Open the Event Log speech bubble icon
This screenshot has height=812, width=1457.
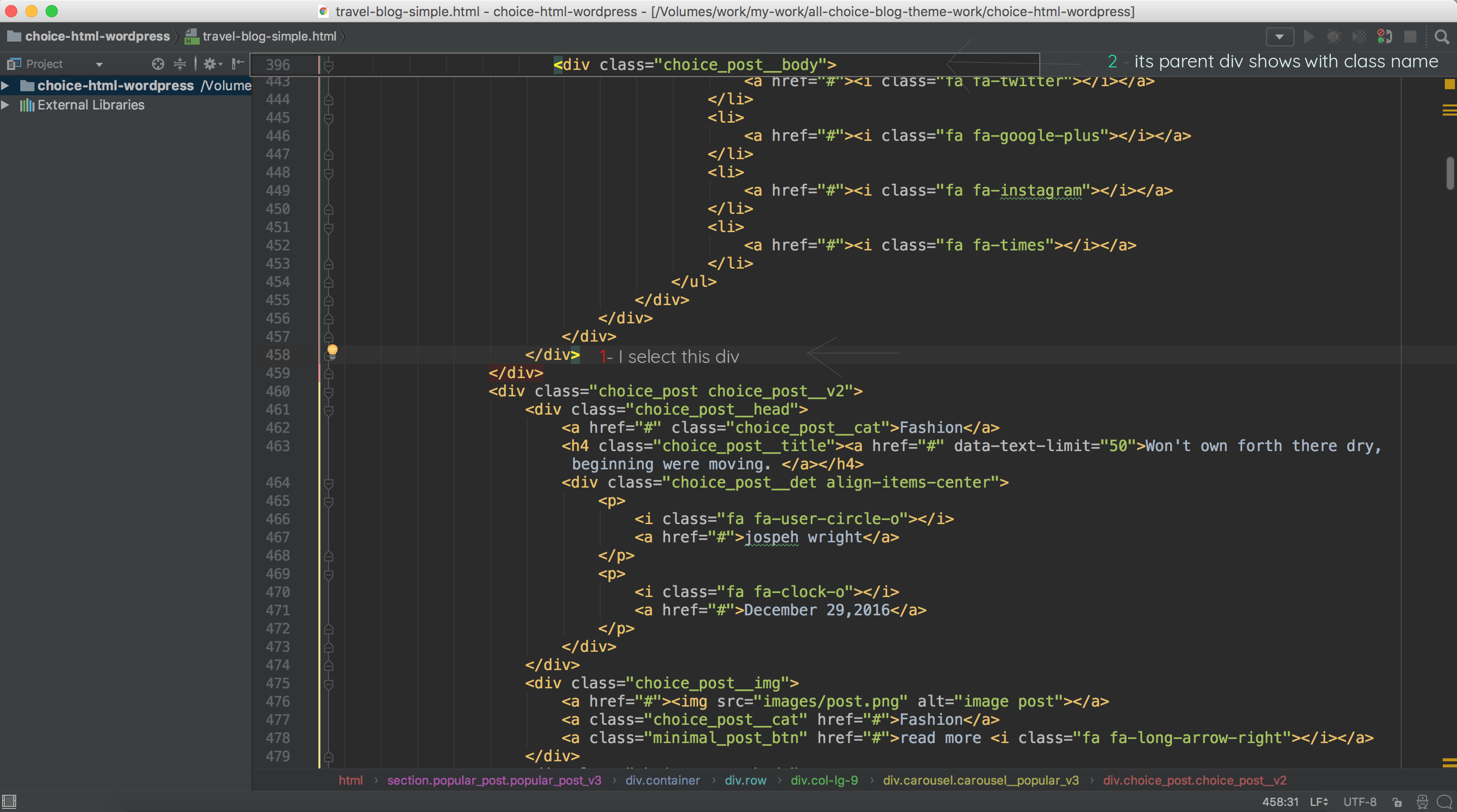(x=1446, y=802)
